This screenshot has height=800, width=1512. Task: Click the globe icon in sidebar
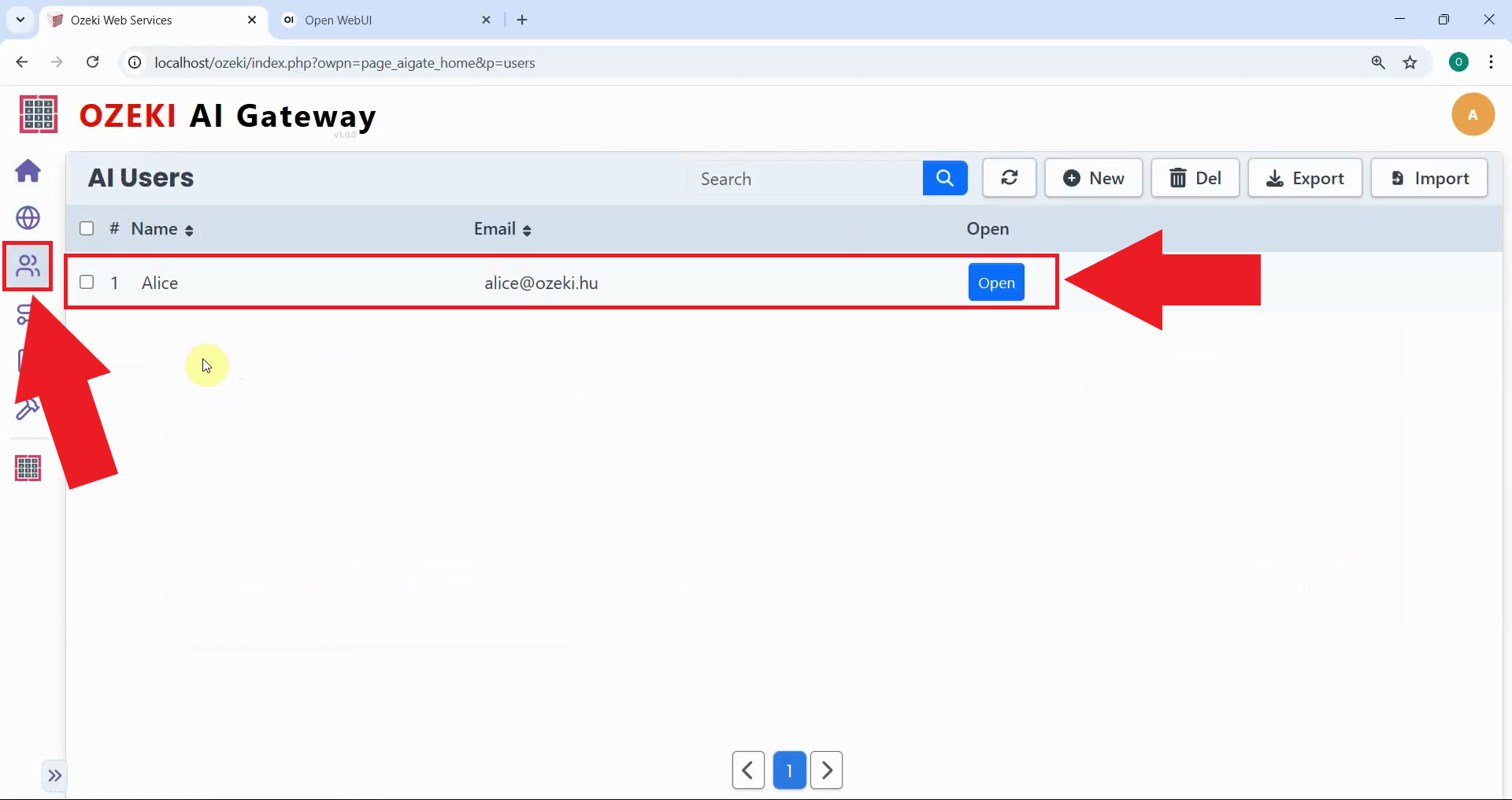(28, 218)
